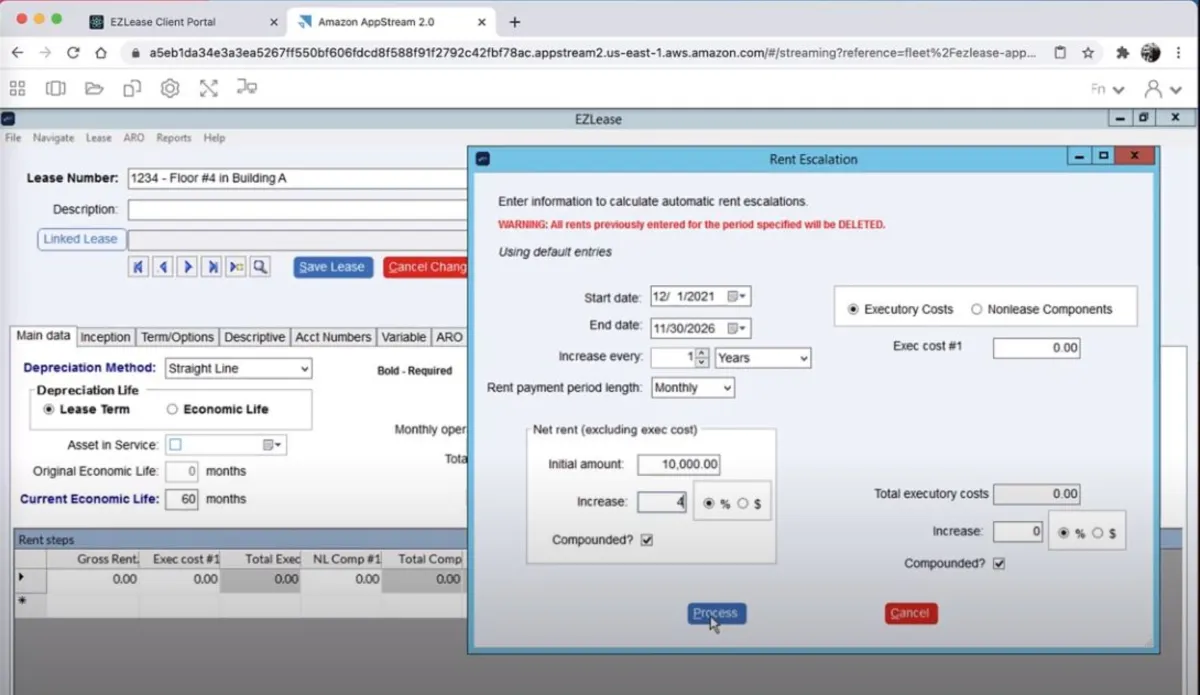1200x695 pixels.
Task: Select Executory Costs radio button
Action: pos(853,310)
